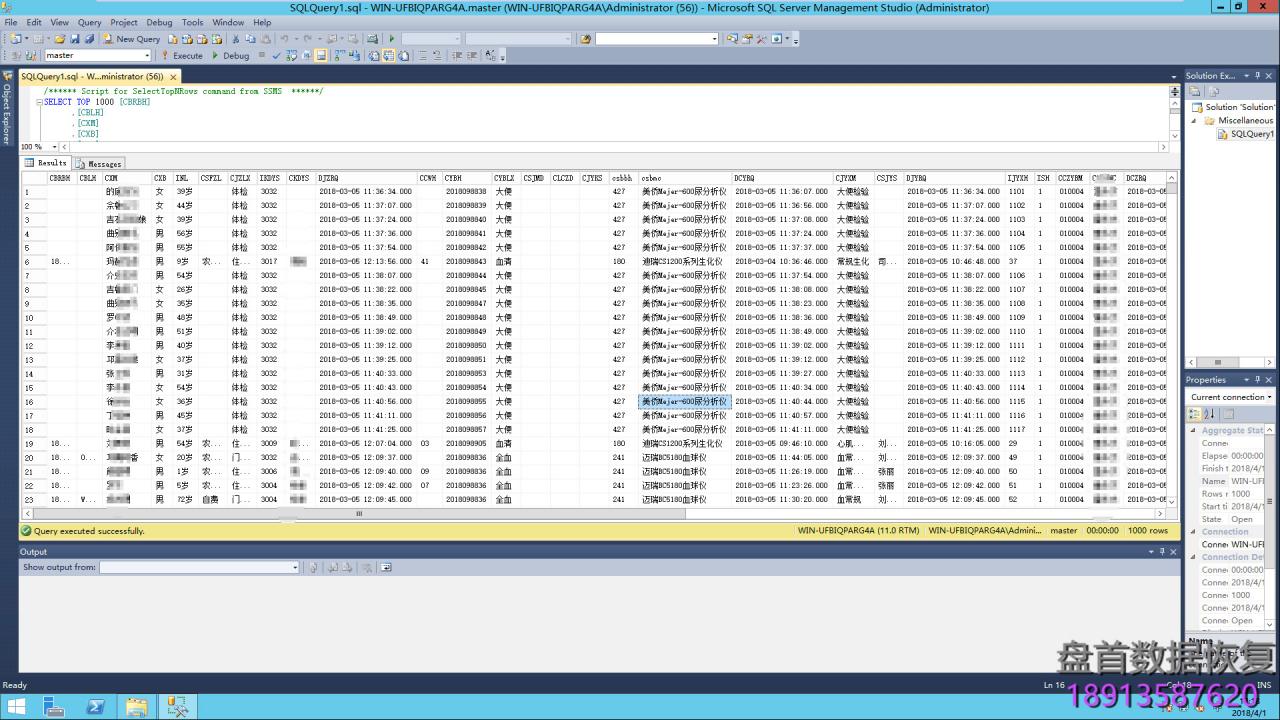Viewport: 1280px width, 720px height.
Task: Click the Execute button
Action: point(185,55)
